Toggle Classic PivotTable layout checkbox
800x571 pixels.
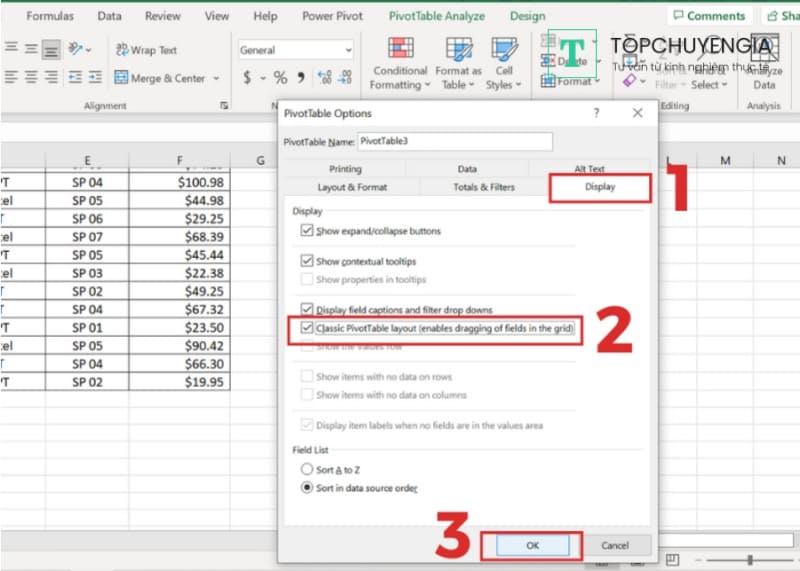[307, 328]
